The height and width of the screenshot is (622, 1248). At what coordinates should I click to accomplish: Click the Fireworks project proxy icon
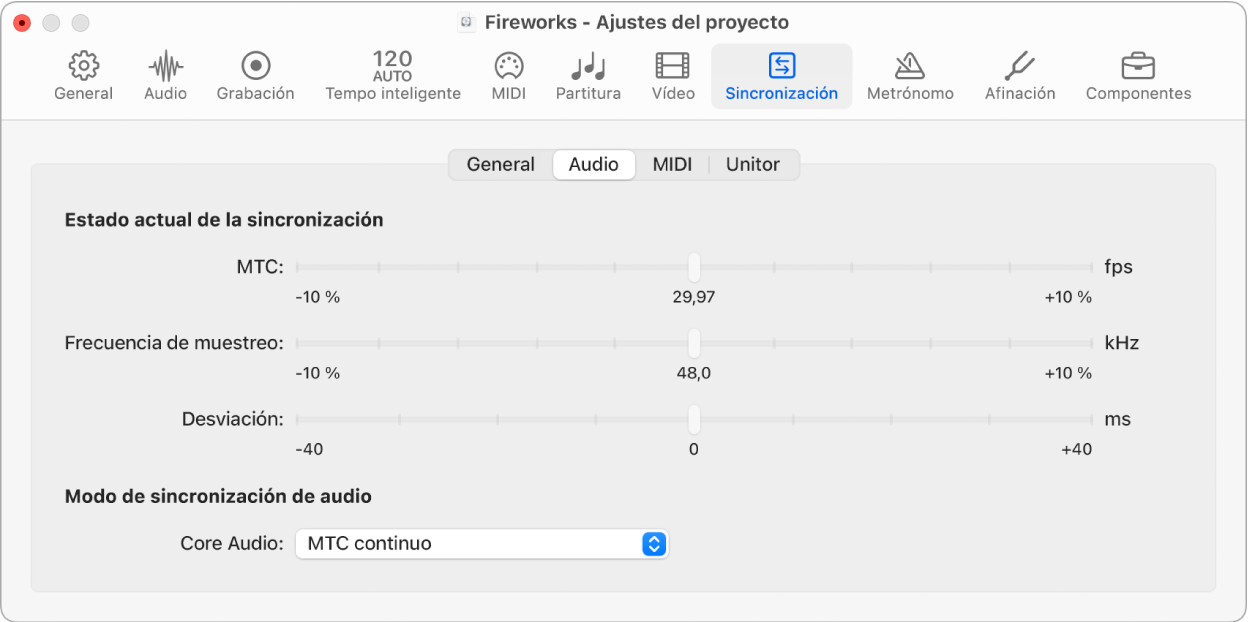(x=466, y=22)
